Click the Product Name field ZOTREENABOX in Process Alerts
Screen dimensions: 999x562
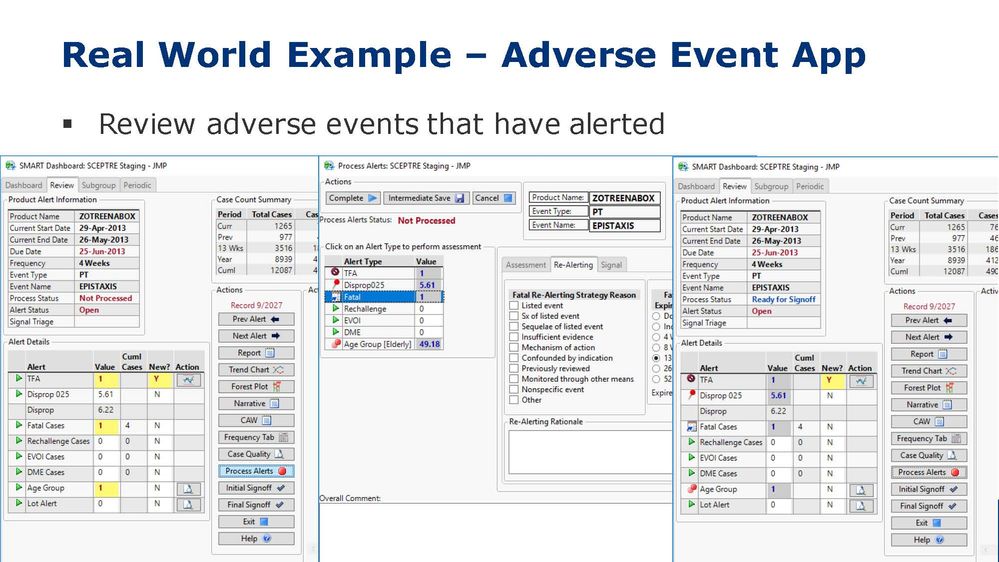tap(624, 198)
